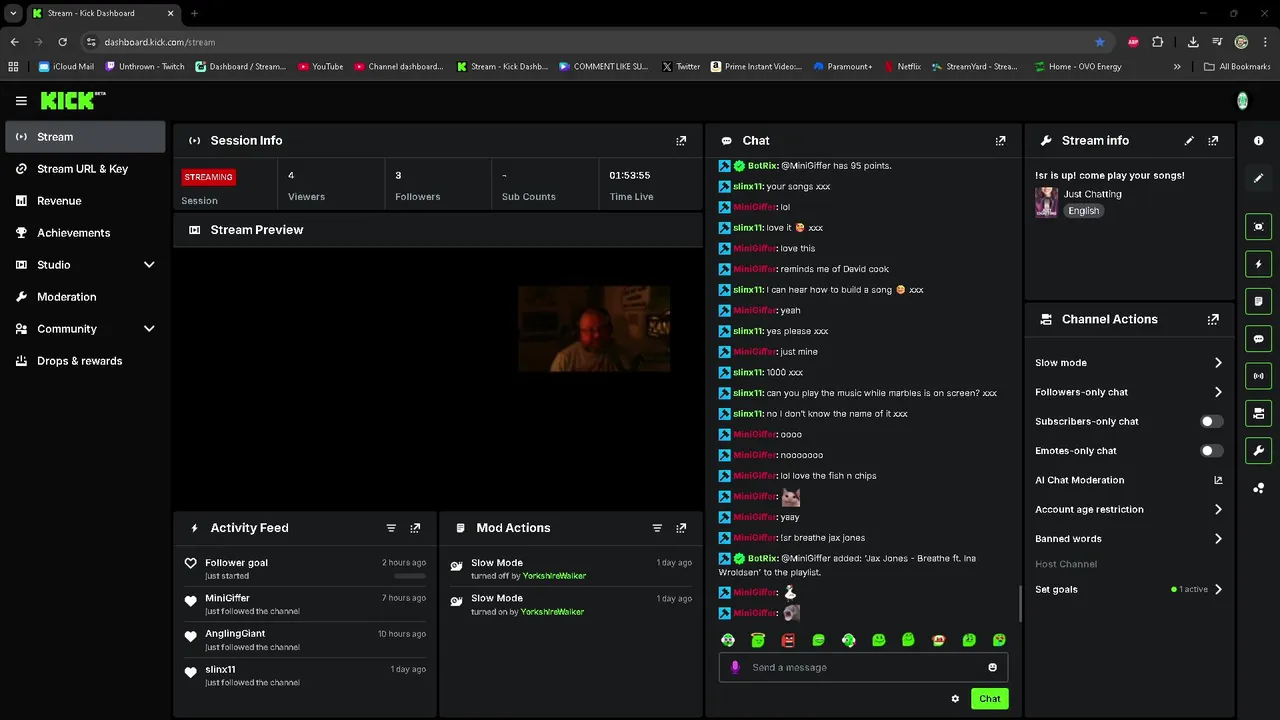Click the green Chat send button
1280x720 pixels.
pyautogui.click(x=989, y=699)
